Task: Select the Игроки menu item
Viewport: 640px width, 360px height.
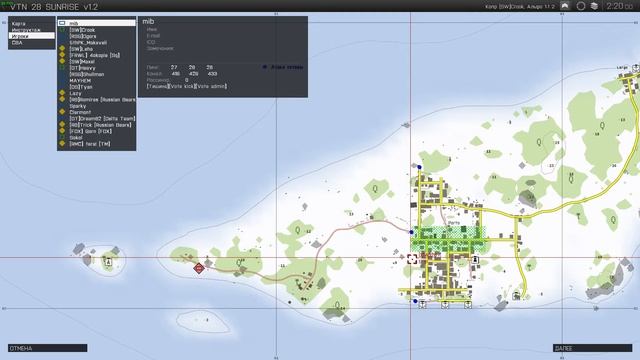Action: tap(31, 36)
